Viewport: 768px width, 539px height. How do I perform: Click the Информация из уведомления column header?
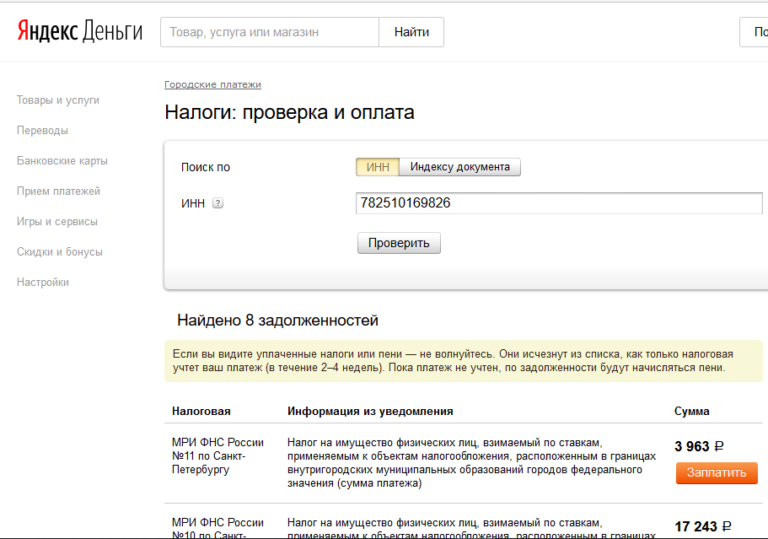point(370,411)
